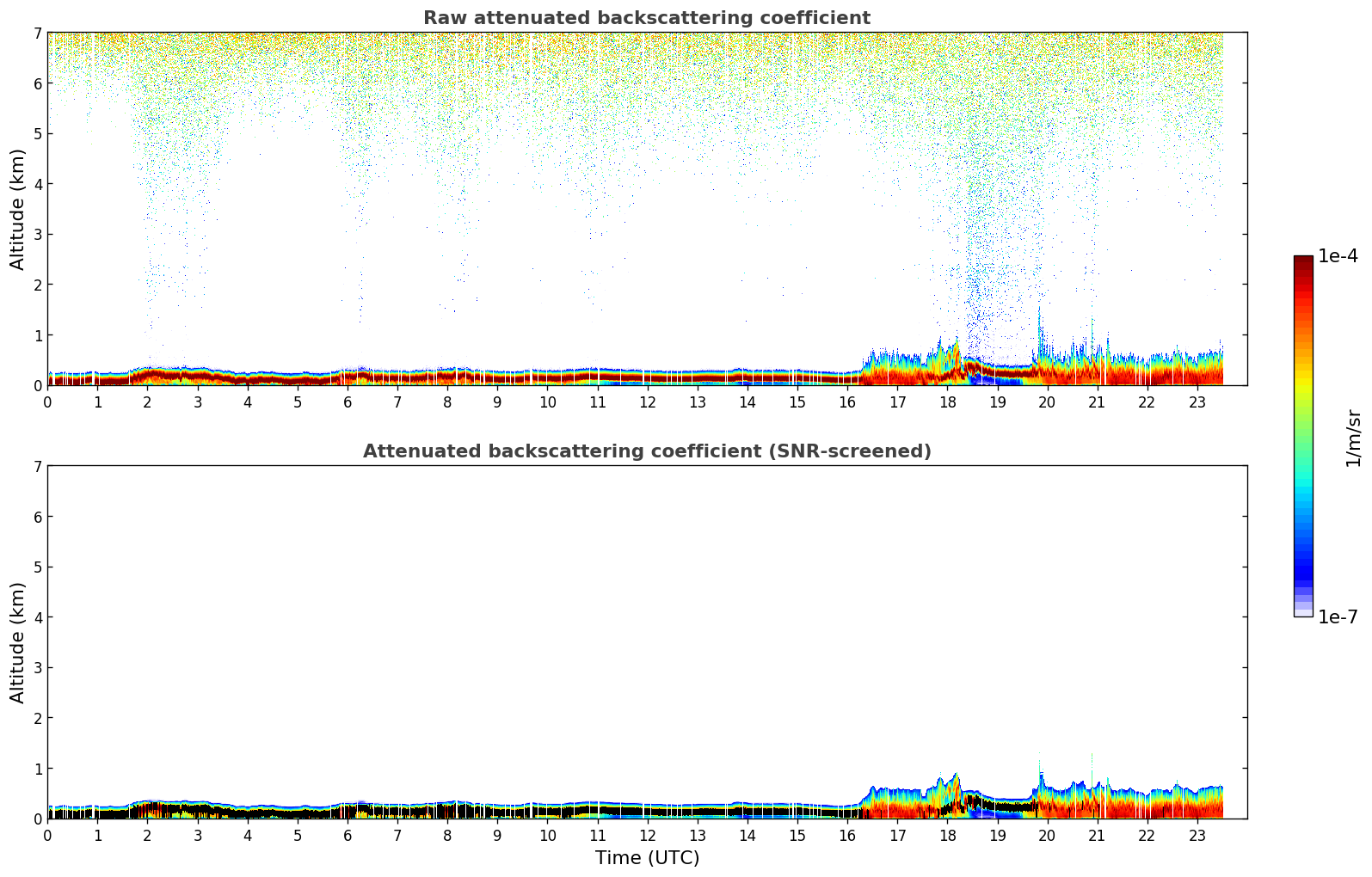This screenshot has width=1372, height=877.
Task: Click the 7 km tick label on top plot
Action: [x=37, y=33]
